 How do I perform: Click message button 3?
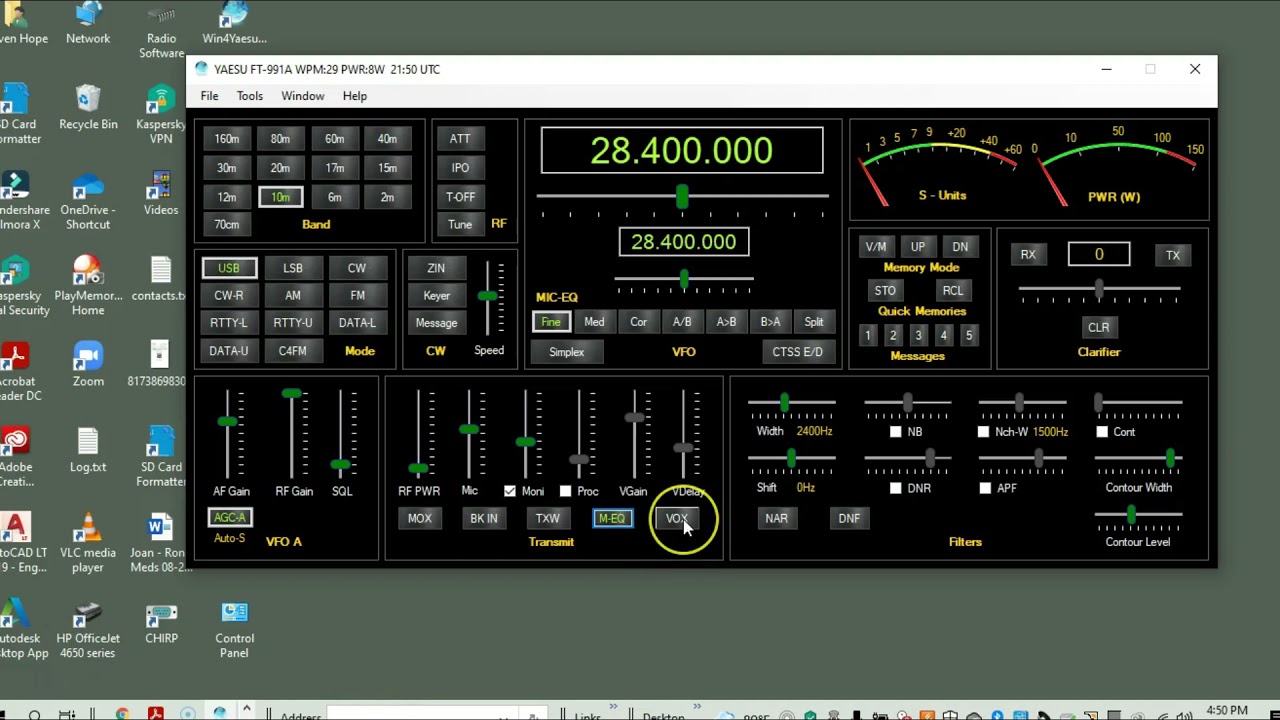[918, 336]
